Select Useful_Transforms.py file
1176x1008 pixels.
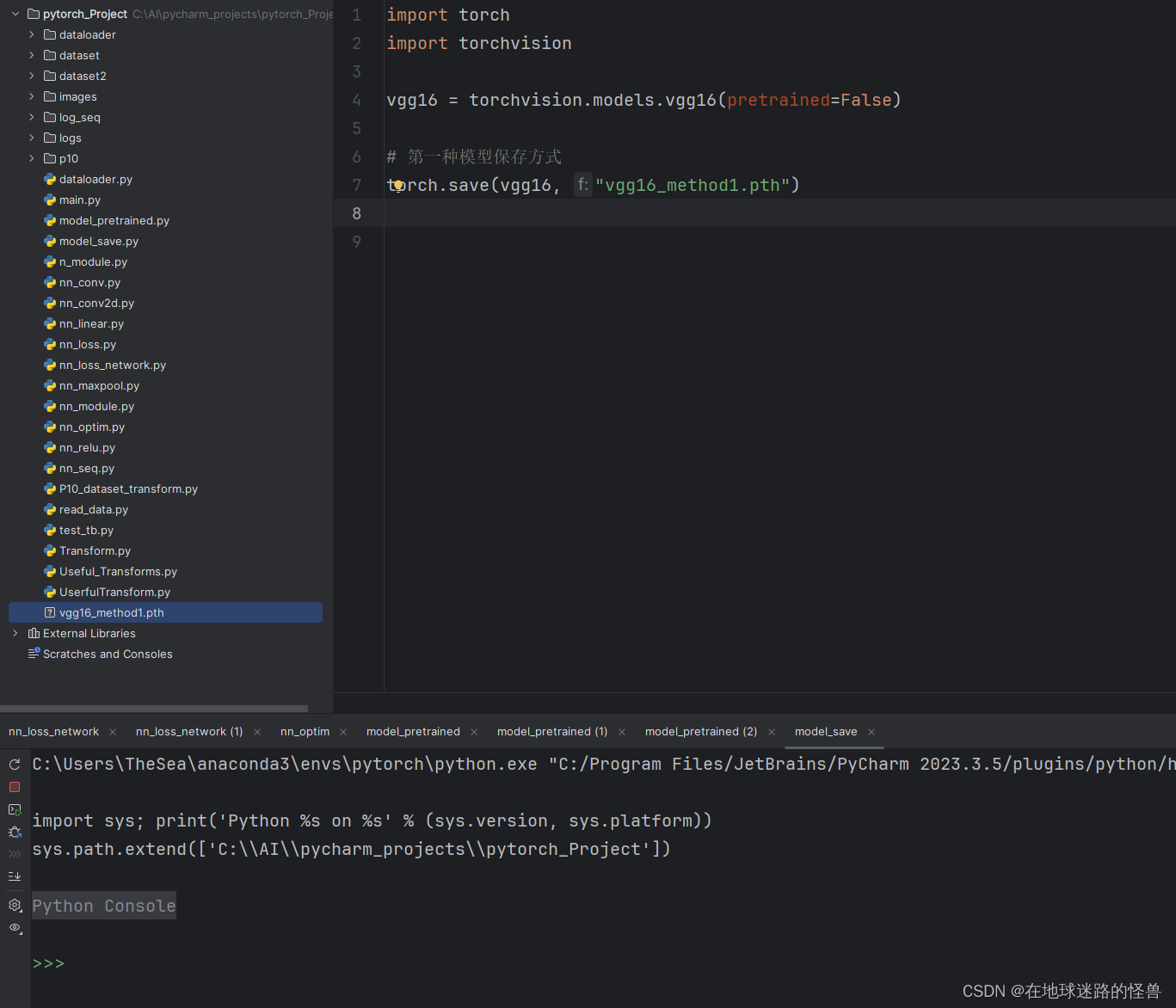(118, 571)
